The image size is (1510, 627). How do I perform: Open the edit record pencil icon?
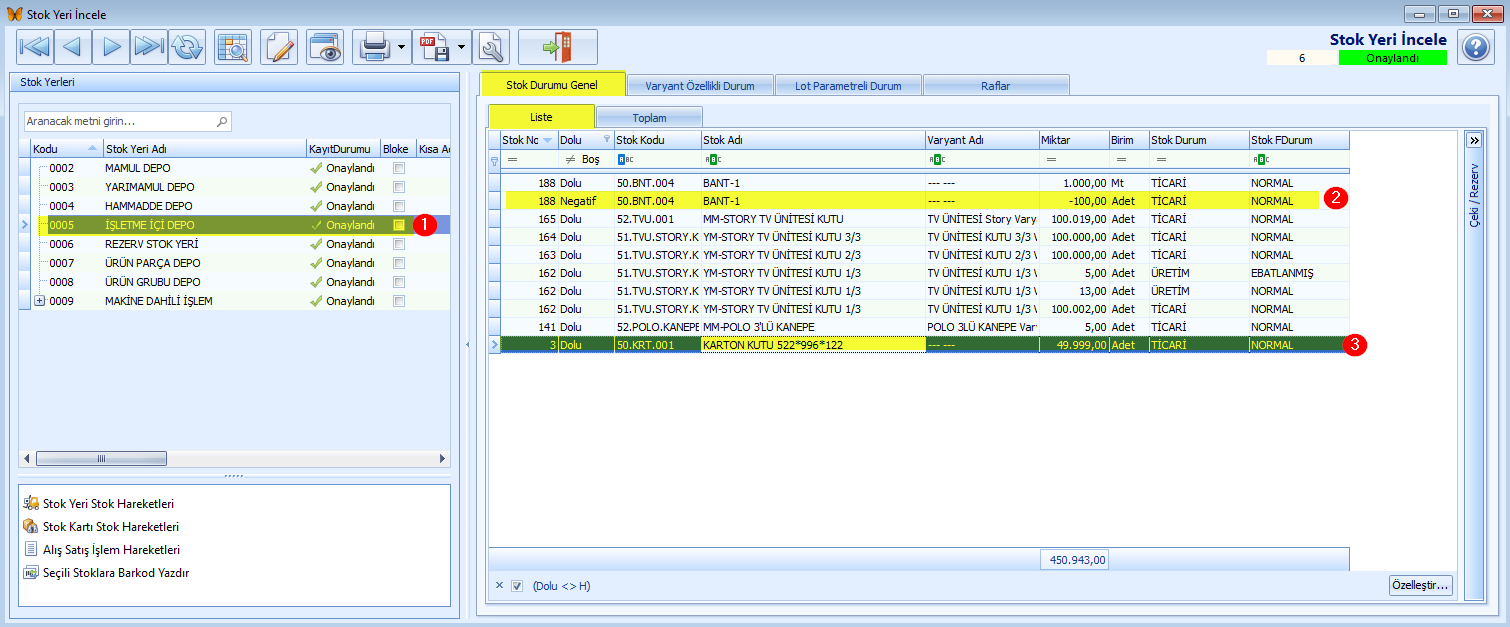point(279,47)
